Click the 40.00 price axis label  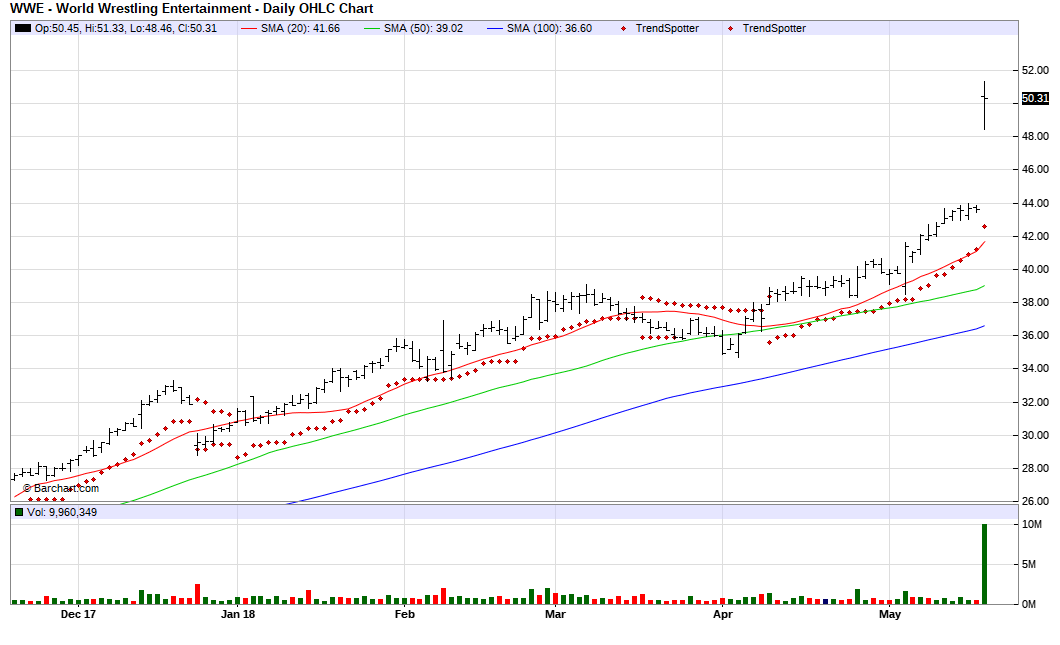pyautogui.click(x=1035, y=270)
